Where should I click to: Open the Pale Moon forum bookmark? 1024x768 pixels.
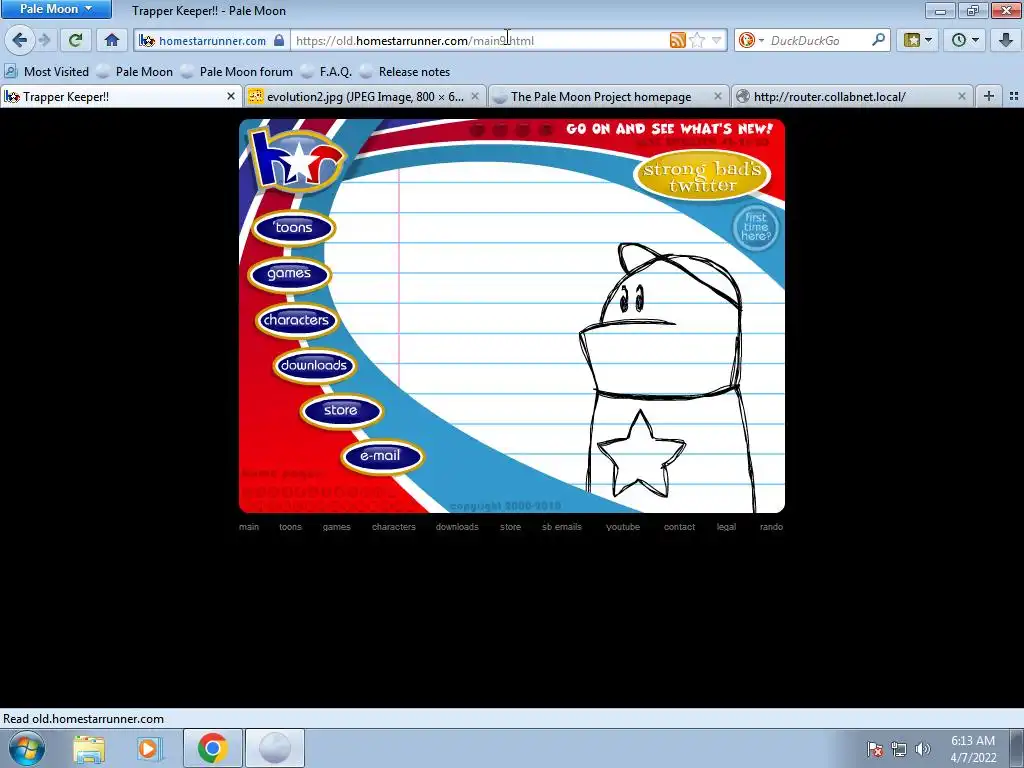(x=237, y=72)
